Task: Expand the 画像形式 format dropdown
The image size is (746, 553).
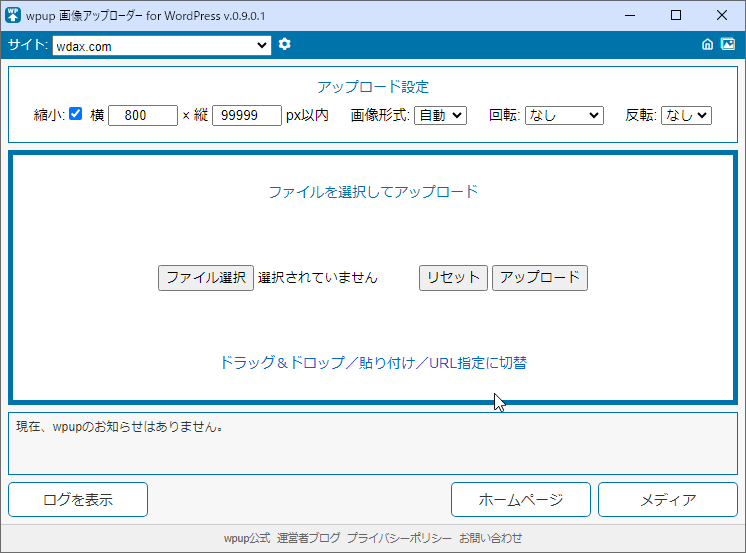Action: coord(440,115)
